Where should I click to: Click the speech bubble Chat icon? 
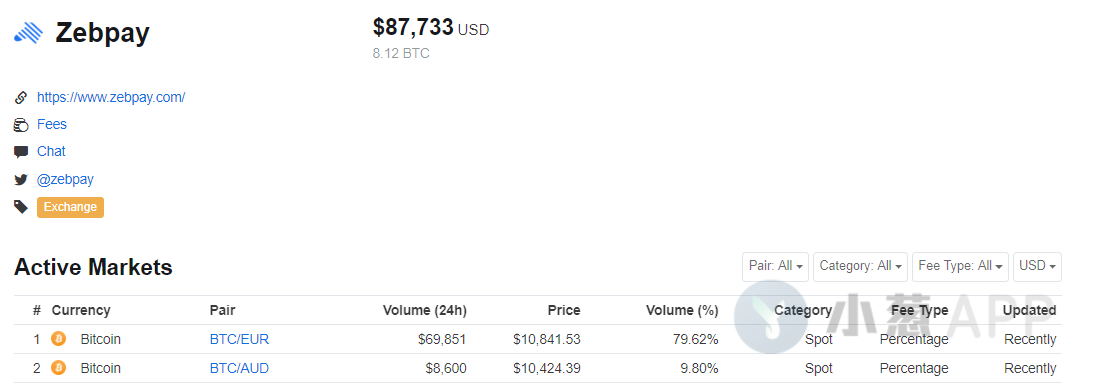pos(21,152)
